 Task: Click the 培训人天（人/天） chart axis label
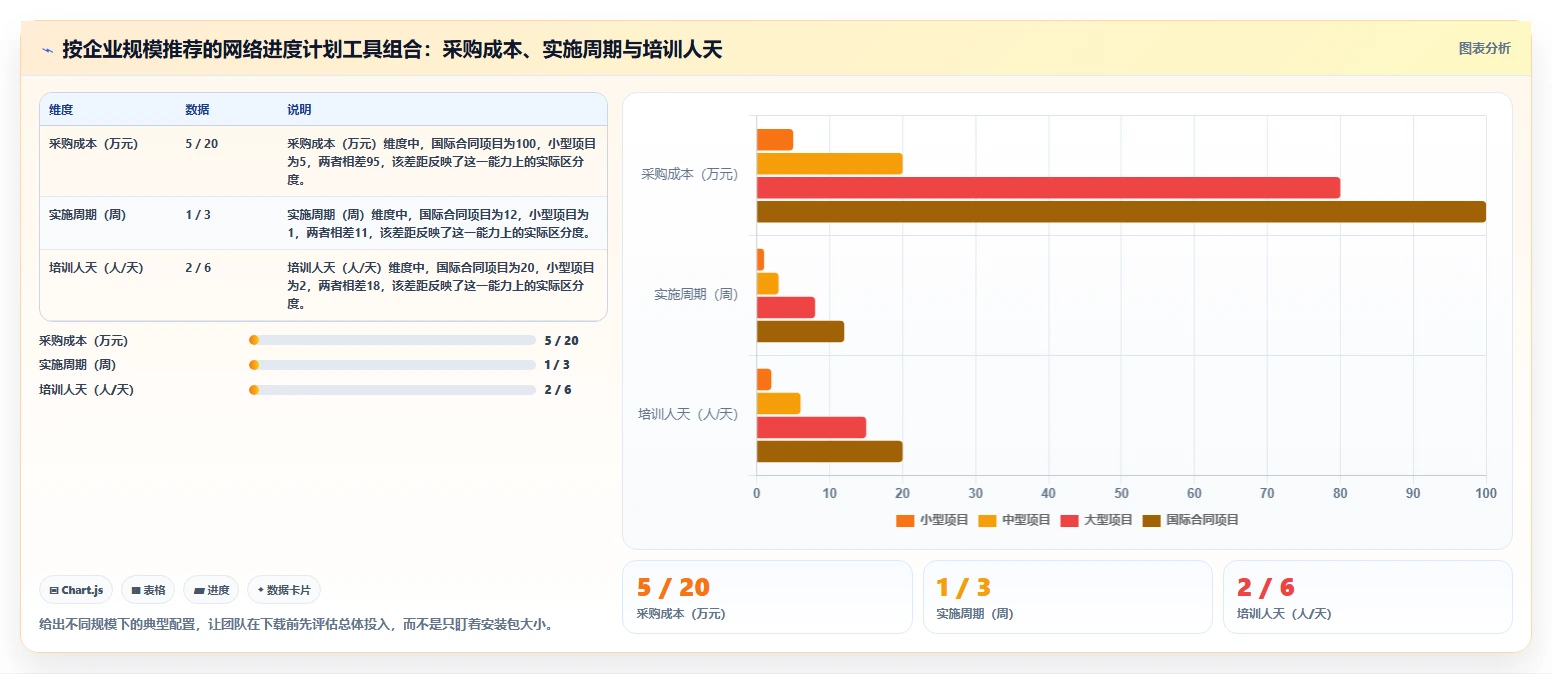point(688,414)
